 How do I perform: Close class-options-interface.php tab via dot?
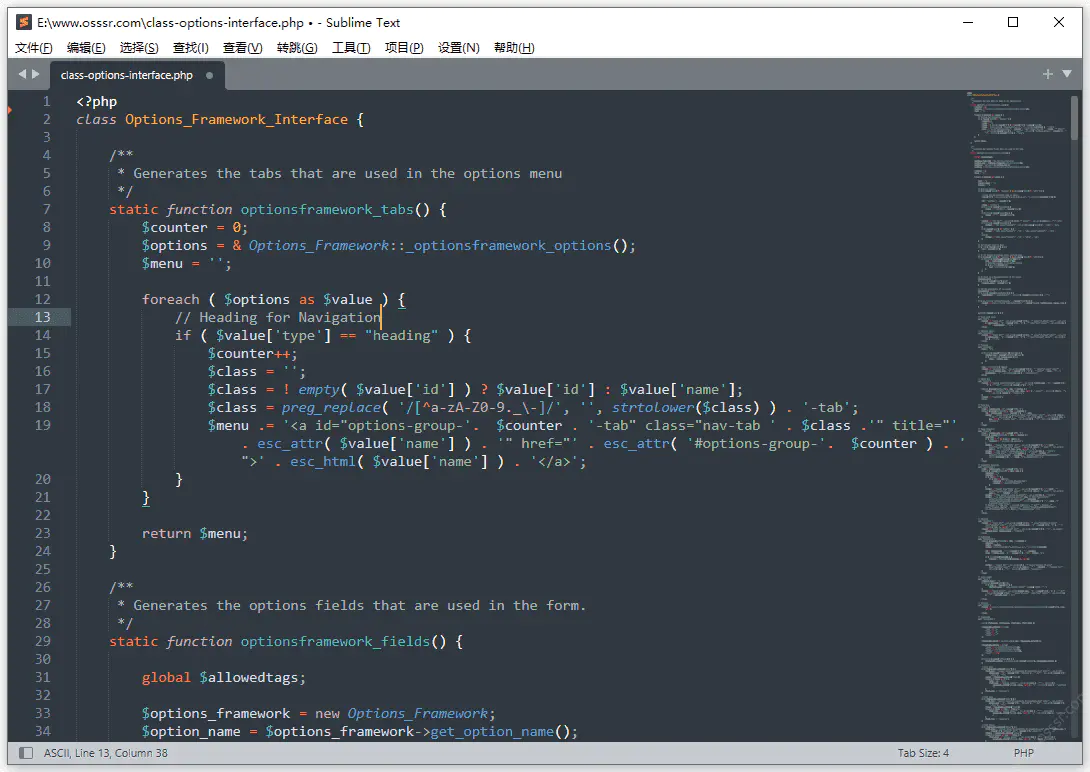point(209,75)
